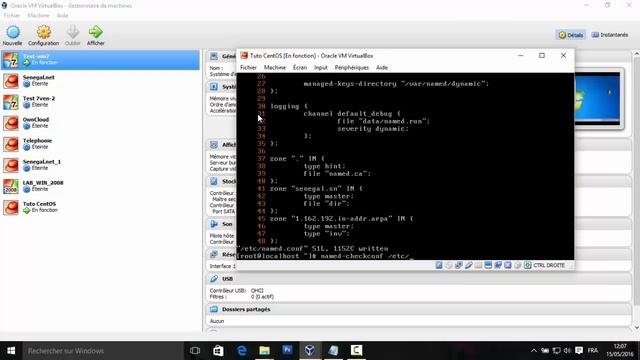Click in Rechercher sur Windows search box

[103, 351]
